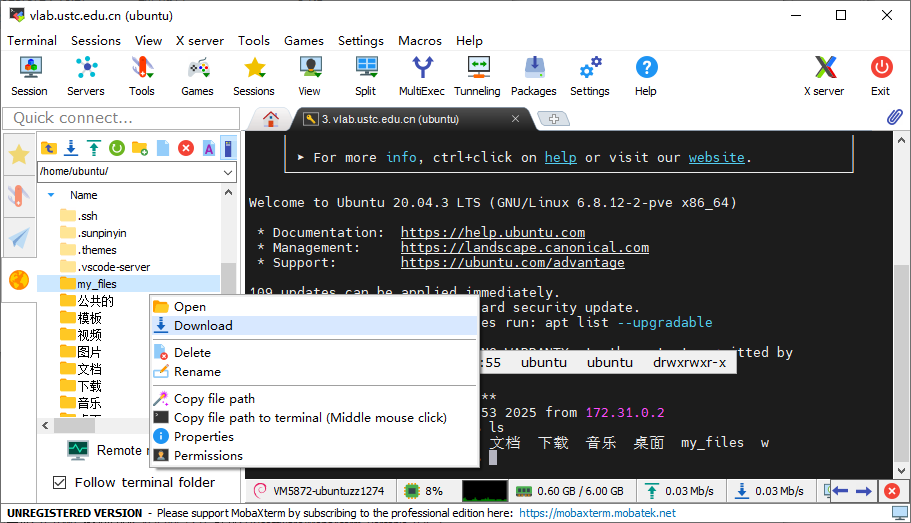Collapse the Name column tree arrow
911x523 pixels.
tap(51, 195)
